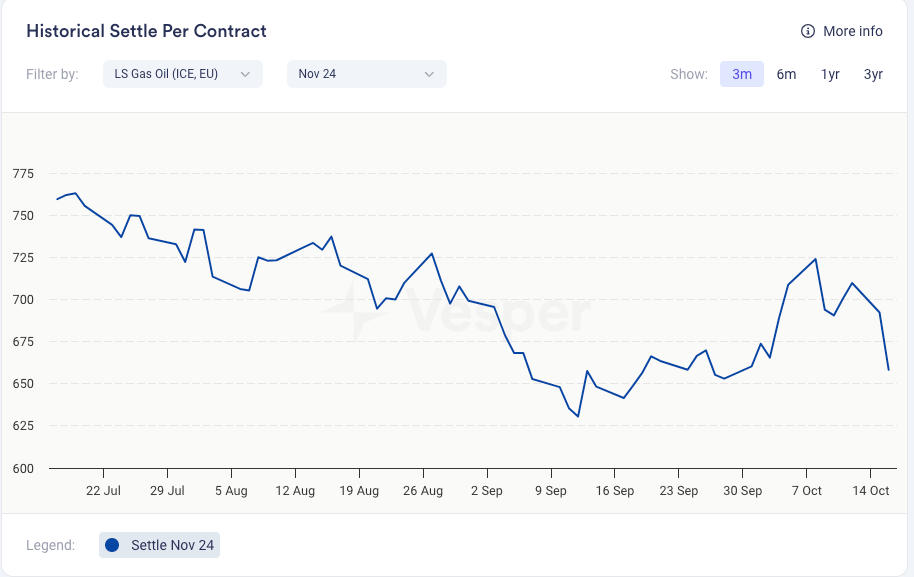Viewport: 914px width, 577px height.
Task: Click the 9 Sep x-axis date label
Action: (x=551, y=491)
